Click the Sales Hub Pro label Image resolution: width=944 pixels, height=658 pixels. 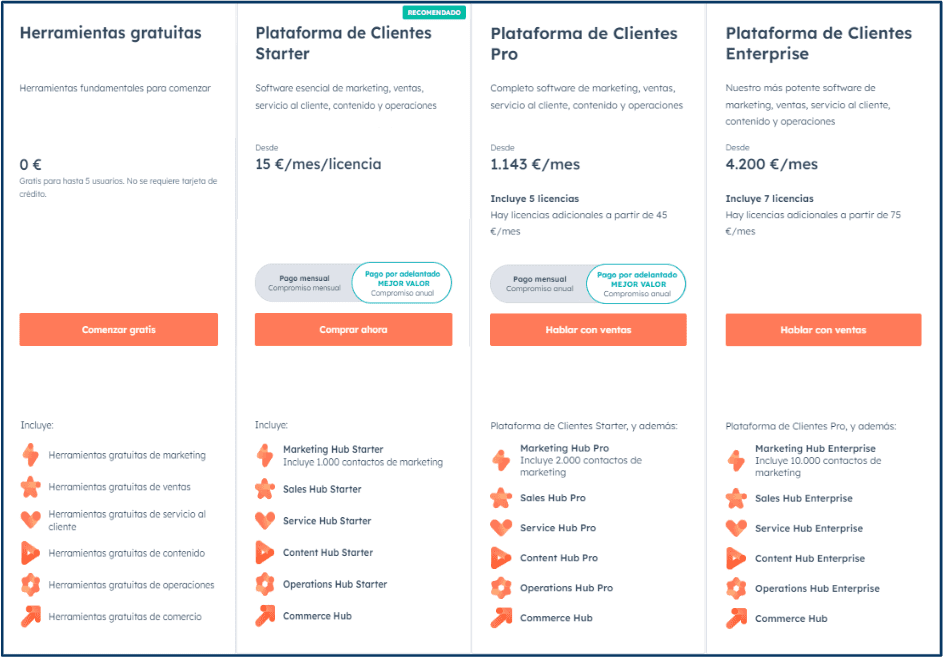(x=553, y=498)
